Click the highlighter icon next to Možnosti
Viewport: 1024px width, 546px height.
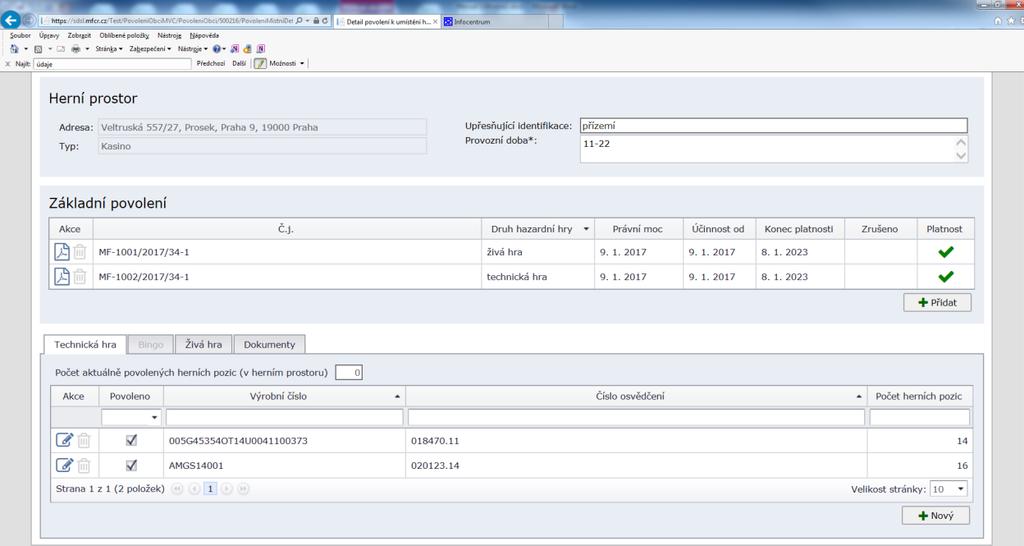261,63
